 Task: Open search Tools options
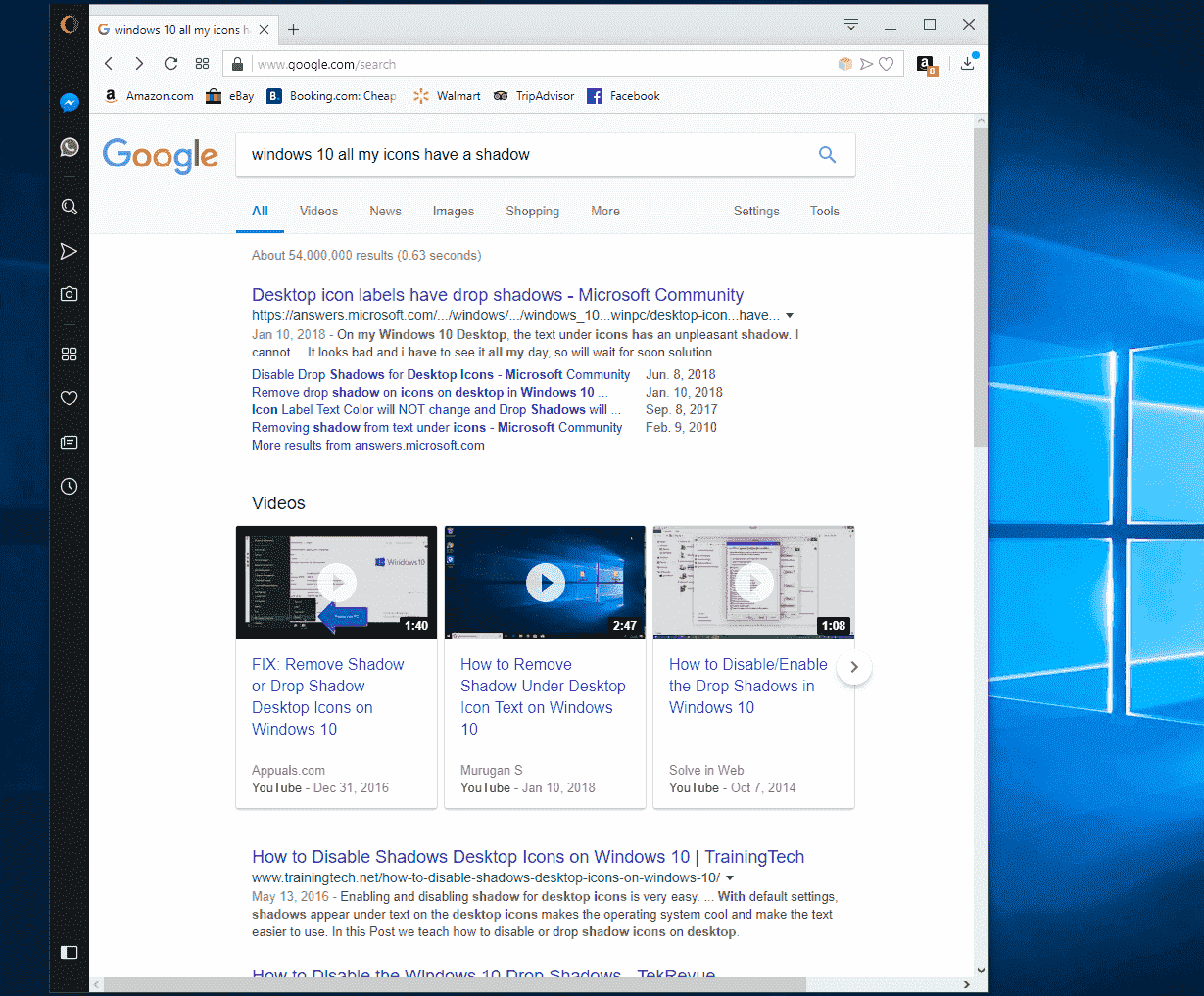point(824,212)
